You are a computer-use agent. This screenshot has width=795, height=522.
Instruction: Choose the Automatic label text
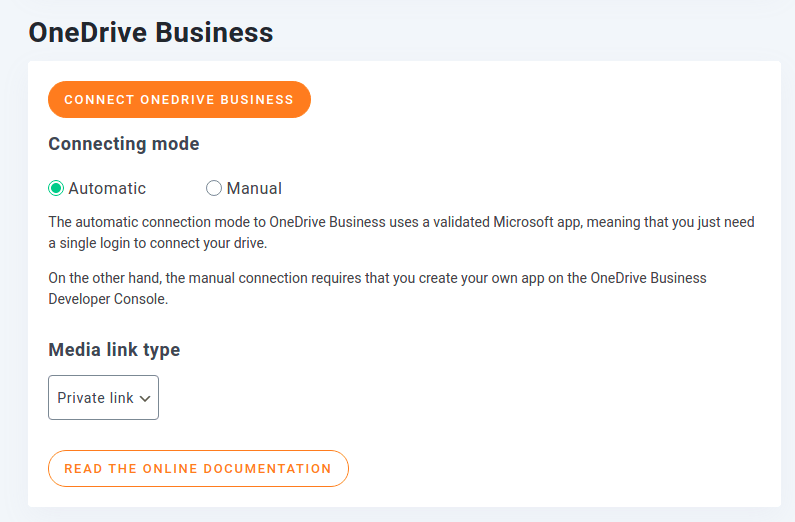click(x=107, y=189)
